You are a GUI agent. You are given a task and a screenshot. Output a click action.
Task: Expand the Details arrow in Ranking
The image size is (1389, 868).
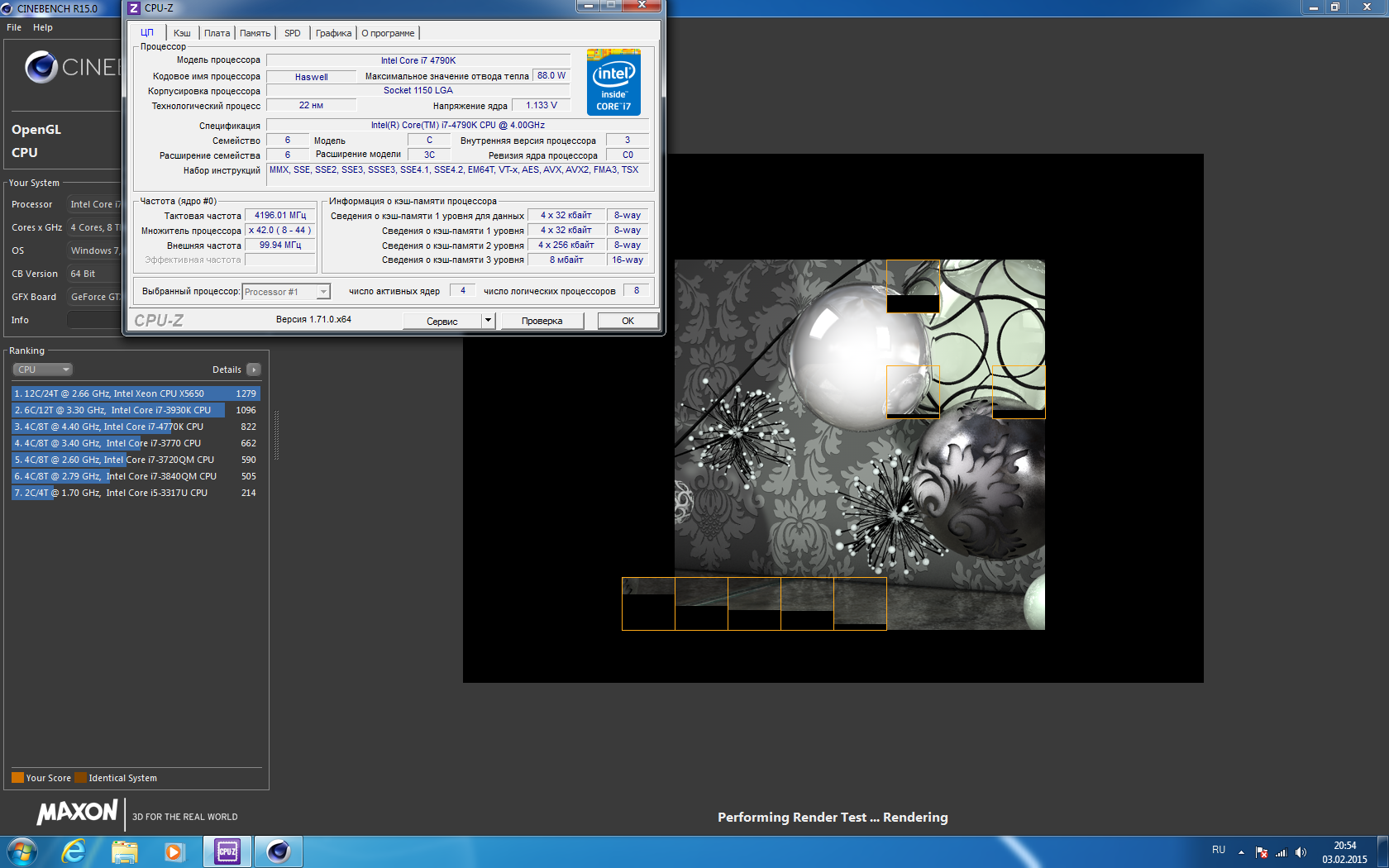coord(254,370)
